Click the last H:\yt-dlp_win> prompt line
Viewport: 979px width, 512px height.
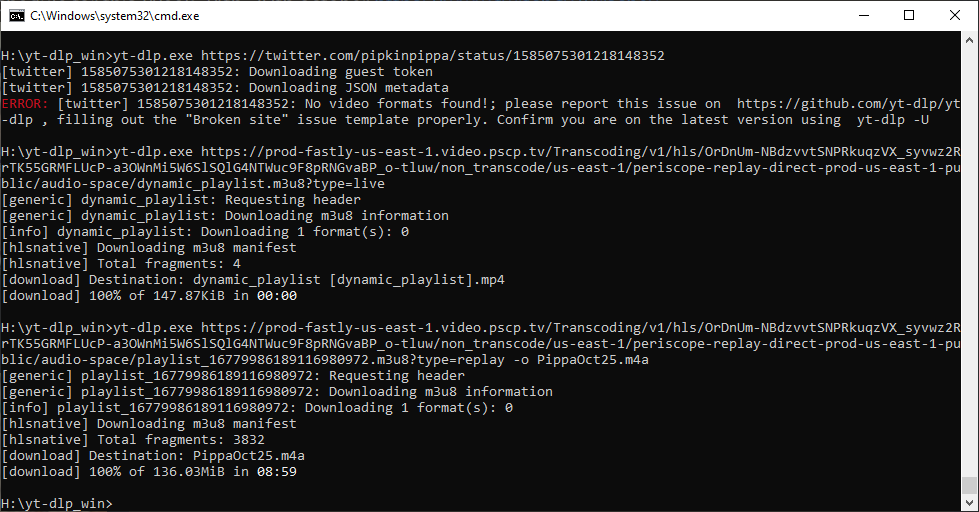[57, 503]
